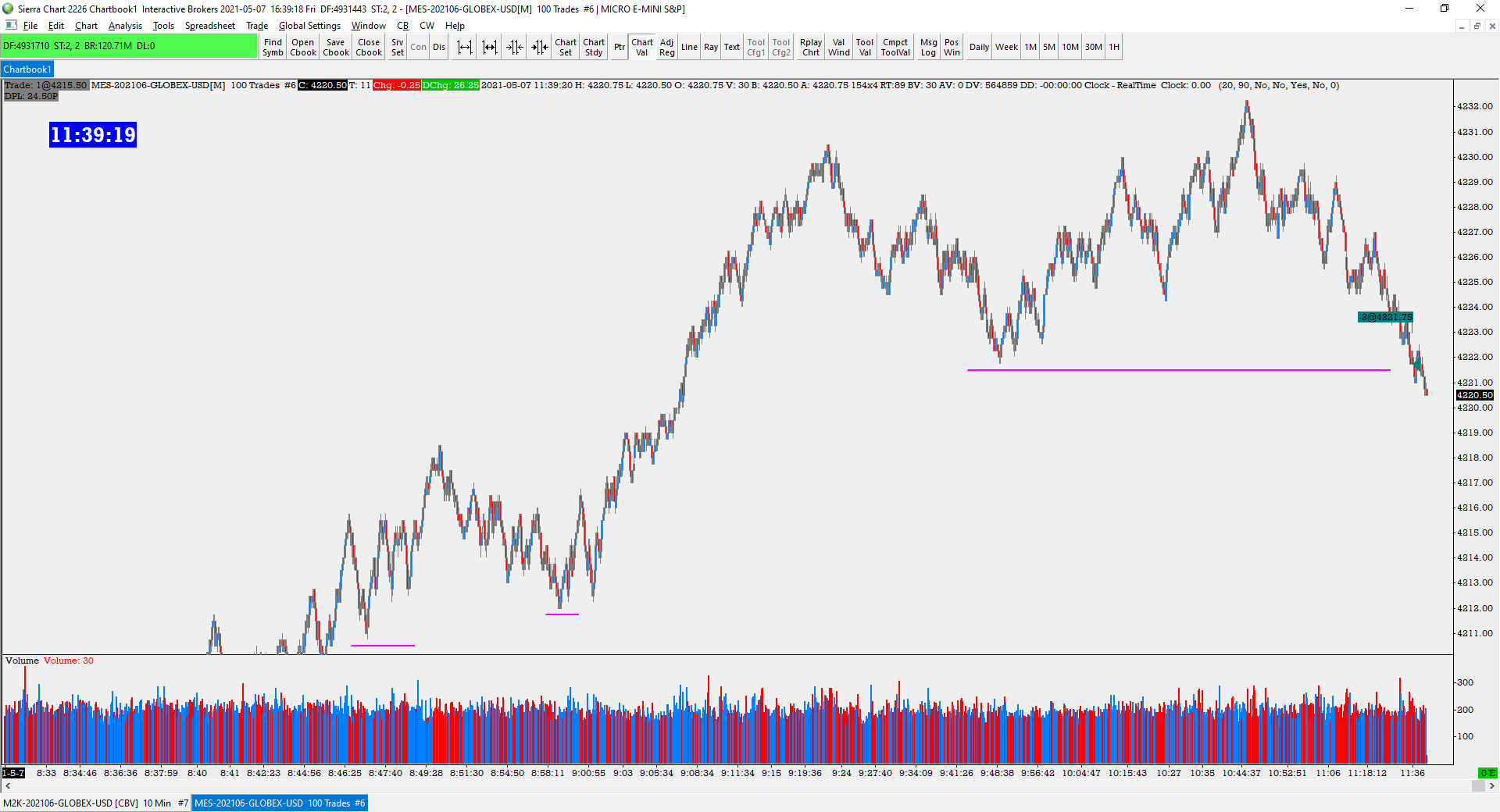
Task: Open the Chart menu
Action: (86, 26)
